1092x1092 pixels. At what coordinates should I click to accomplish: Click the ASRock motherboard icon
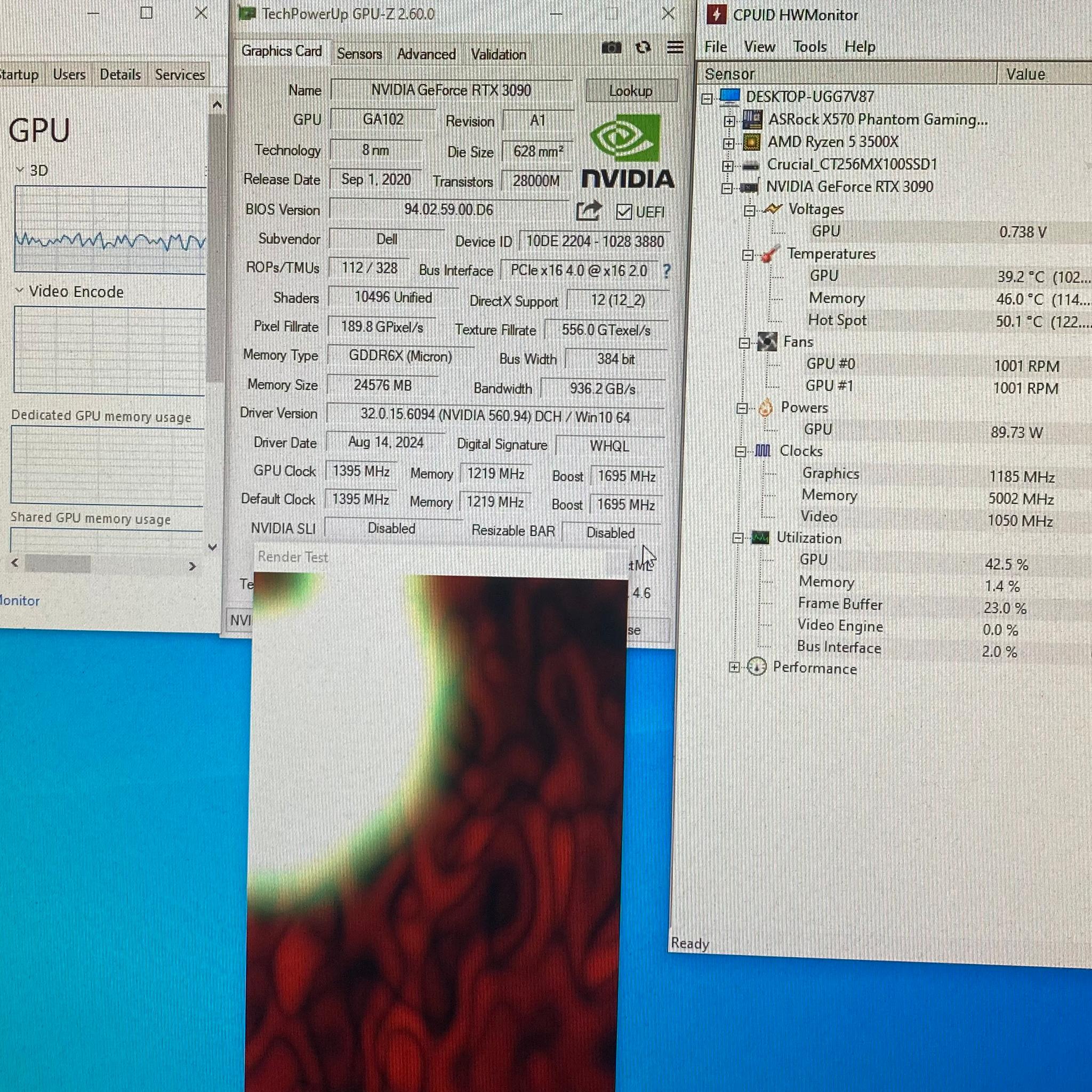pyautogui.click(x=752, y=120)
